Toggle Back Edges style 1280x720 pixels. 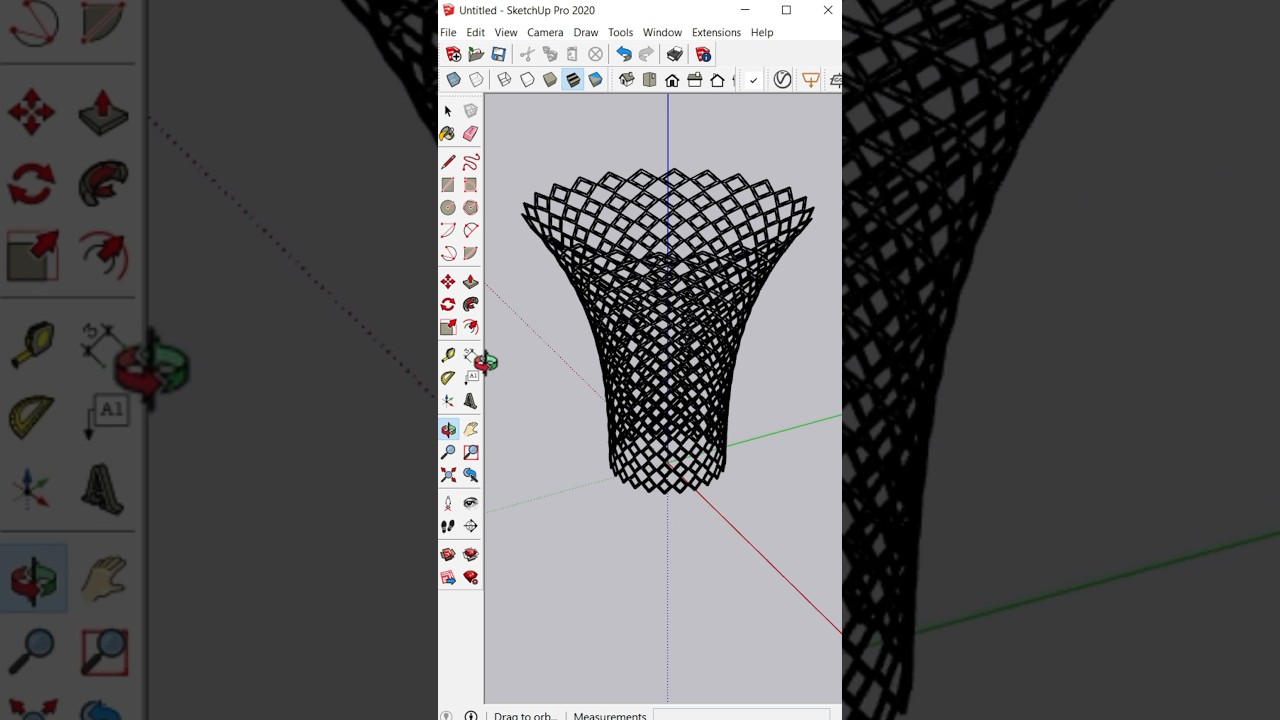[477, 80]
